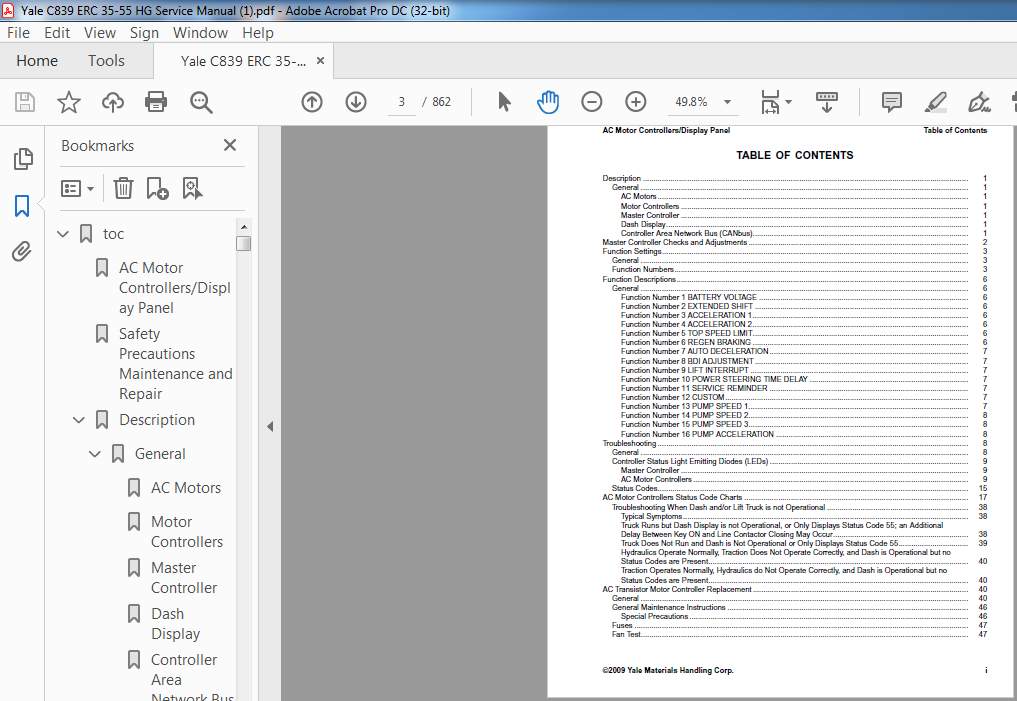Open the View menu
The width and height of the screenshot is (1017, 701).
click(100, 32)
